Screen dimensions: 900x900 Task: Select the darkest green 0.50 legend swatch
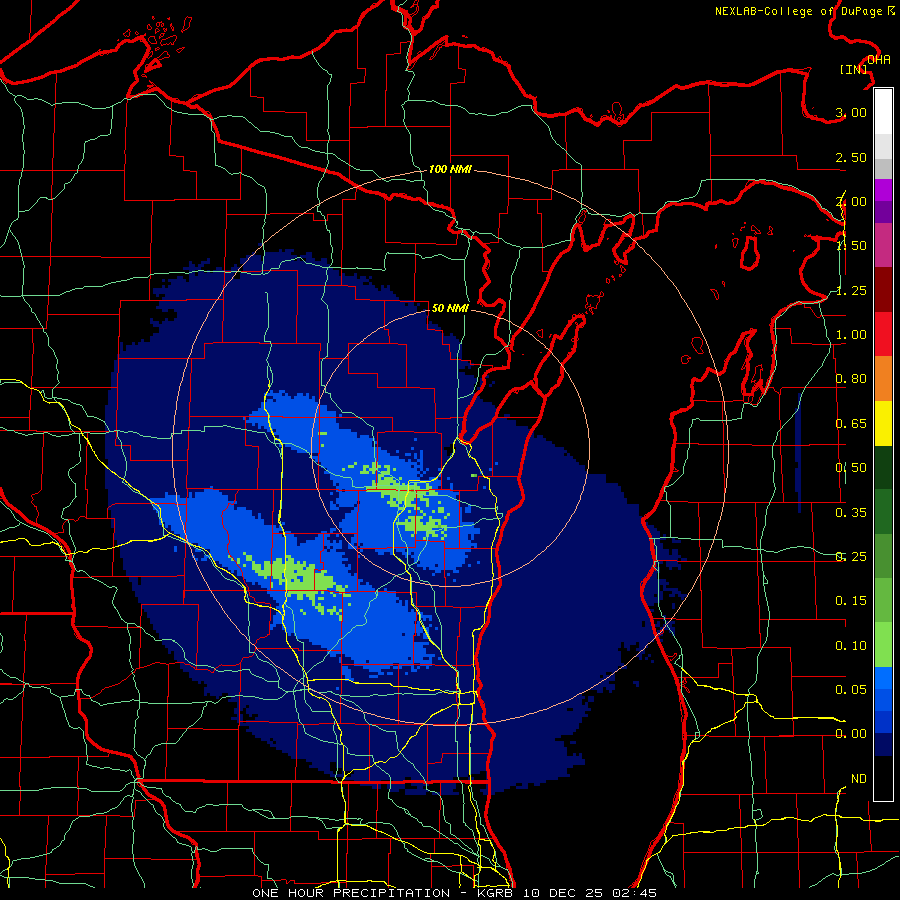point(883,468)
